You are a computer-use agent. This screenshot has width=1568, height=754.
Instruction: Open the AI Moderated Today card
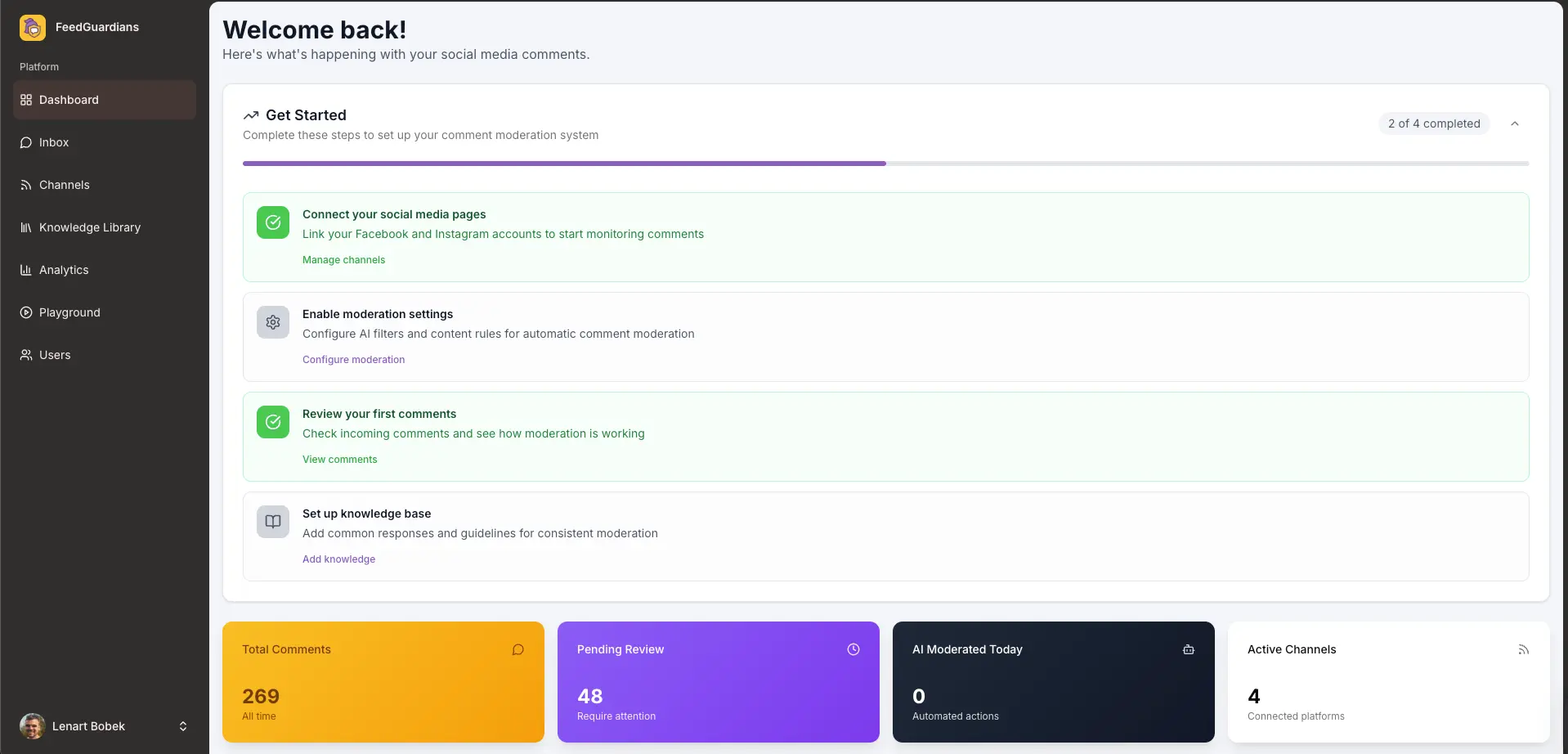tap(1054, 682)
